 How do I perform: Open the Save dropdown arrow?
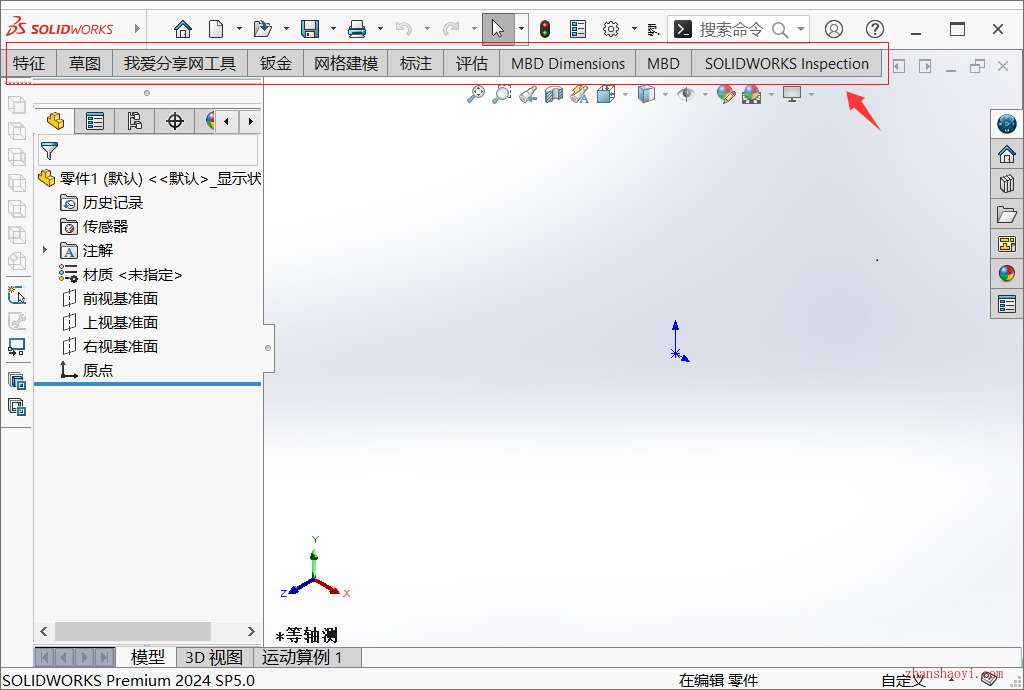coord(333,29)
